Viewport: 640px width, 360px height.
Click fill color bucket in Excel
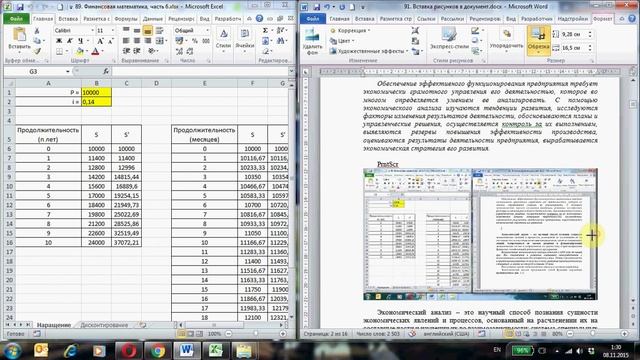coord(80,51)
